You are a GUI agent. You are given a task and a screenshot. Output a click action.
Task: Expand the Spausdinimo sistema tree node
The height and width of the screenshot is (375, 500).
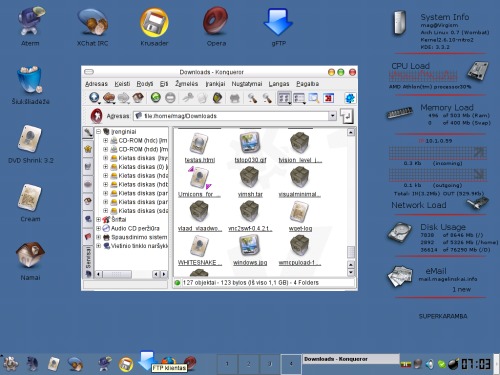(x=99, y=237)
